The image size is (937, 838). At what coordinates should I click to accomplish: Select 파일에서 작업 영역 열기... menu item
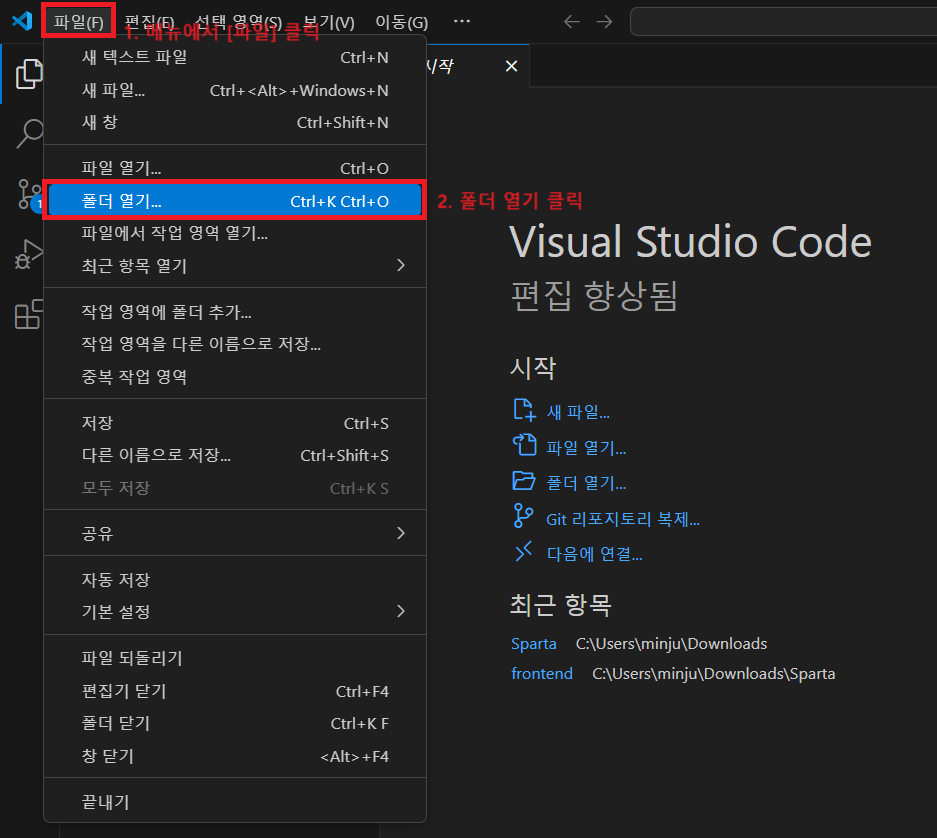click(235, 233)
